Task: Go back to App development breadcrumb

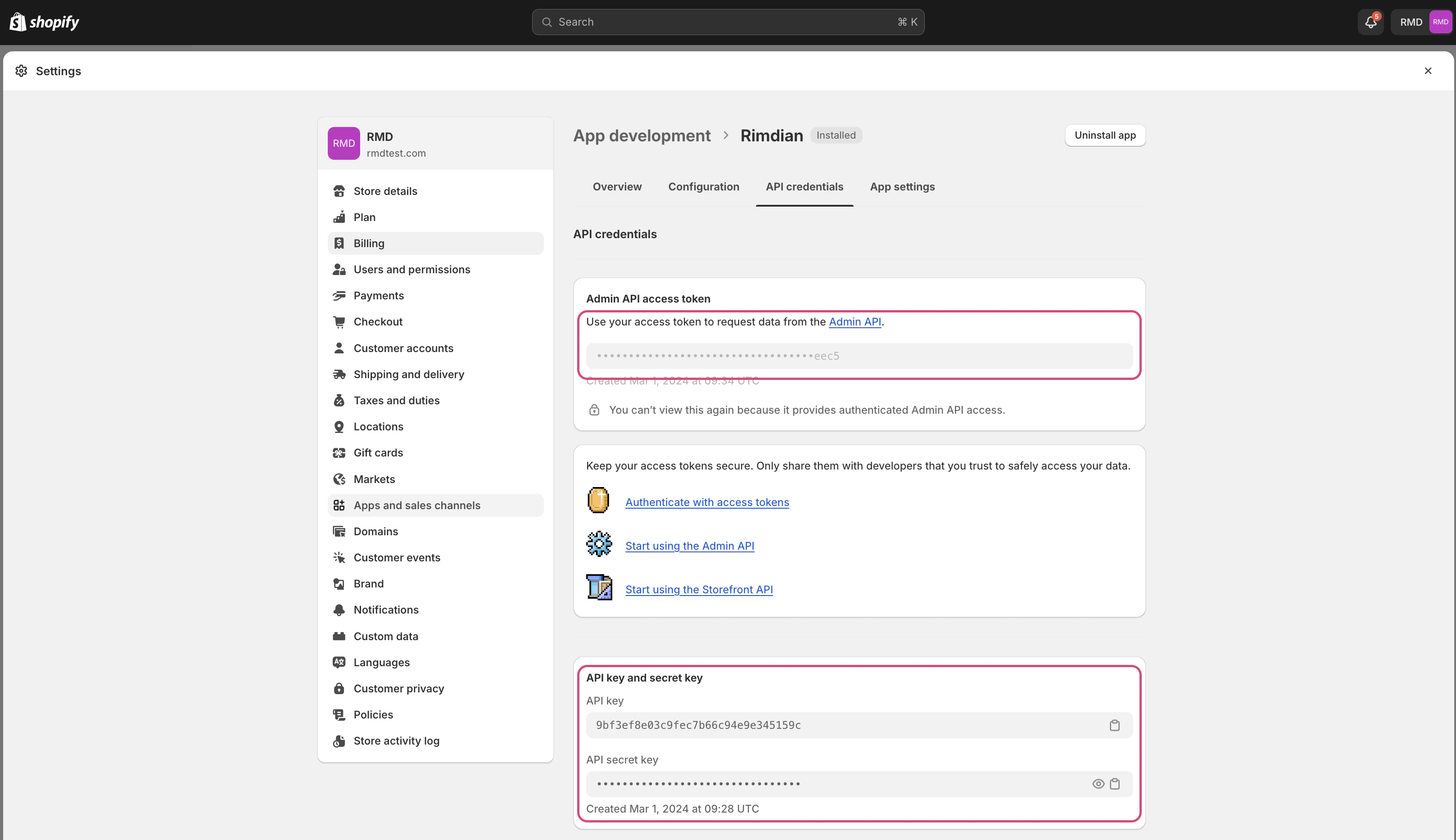Action: (642, 135)
